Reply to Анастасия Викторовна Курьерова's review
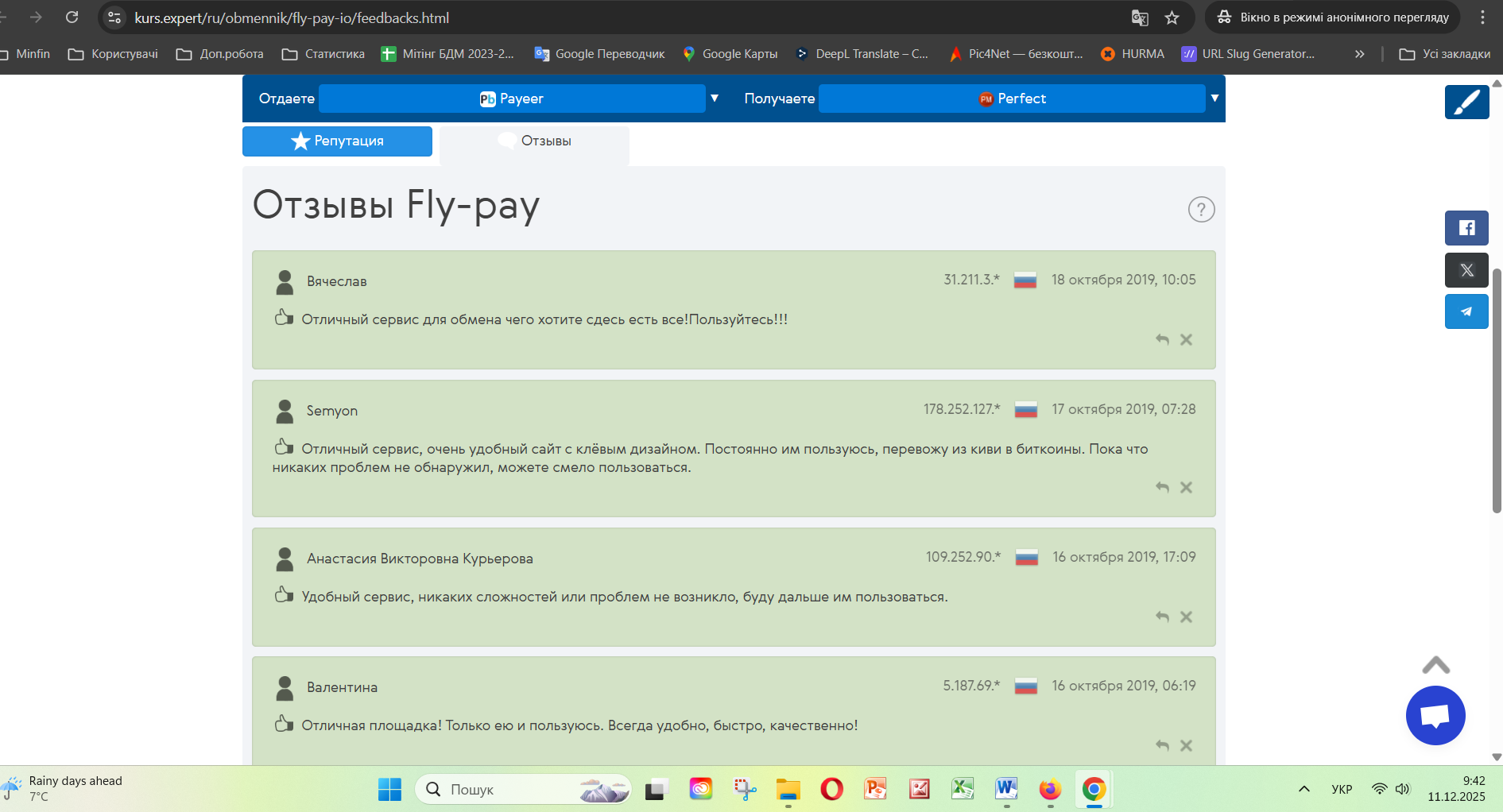The height and width of the screenshot is (812, 1503). [x=1162, y=617]
